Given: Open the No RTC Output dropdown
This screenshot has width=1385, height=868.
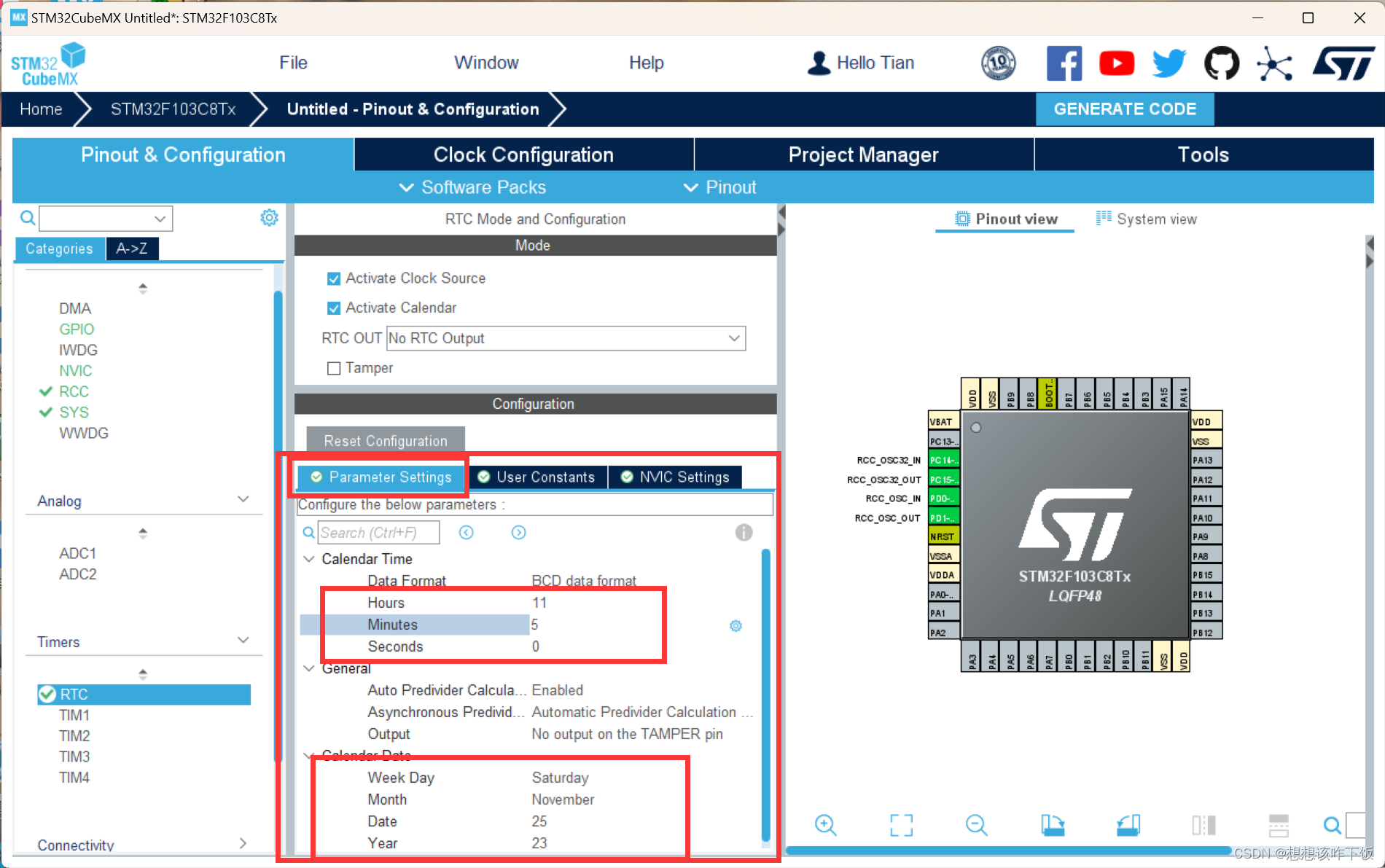Looking at the screenshot, I should (733, 338).
